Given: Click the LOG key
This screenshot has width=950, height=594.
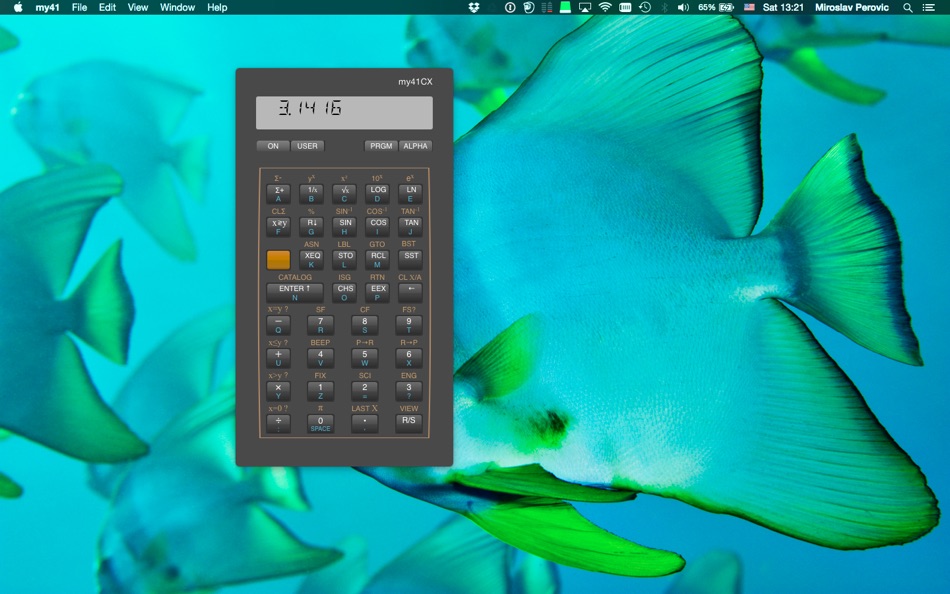Looking at the screenshot, I should pyautogui.click(x=377, y=194).
